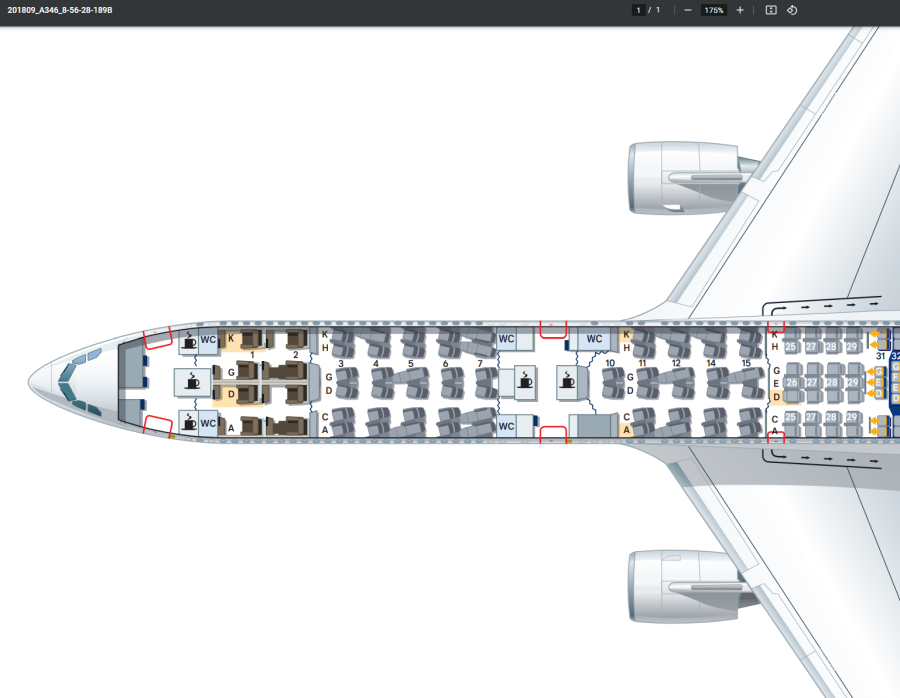
Task: Click the lower front WC lavatory
Action: pos(208,423)
